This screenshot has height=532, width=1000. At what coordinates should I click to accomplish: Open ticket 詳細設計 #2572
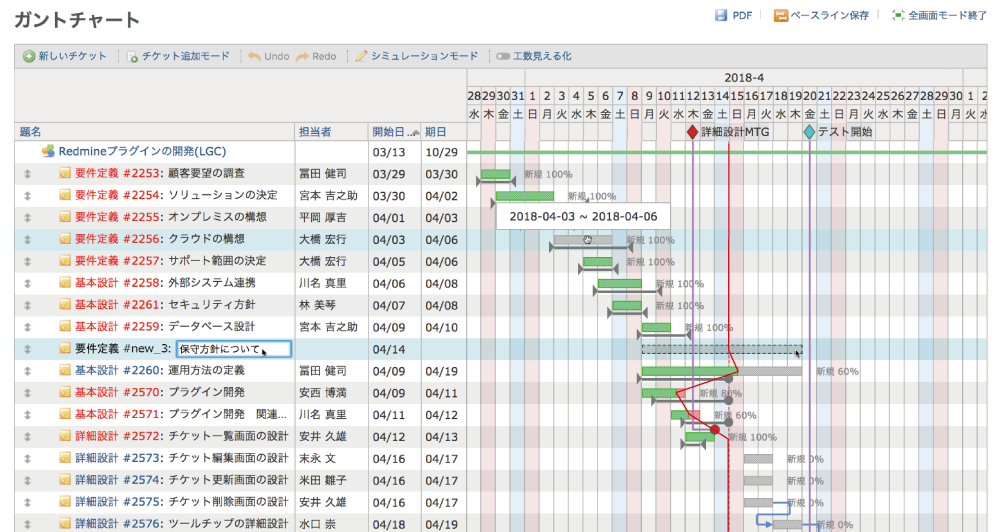(x=119, y=436)
